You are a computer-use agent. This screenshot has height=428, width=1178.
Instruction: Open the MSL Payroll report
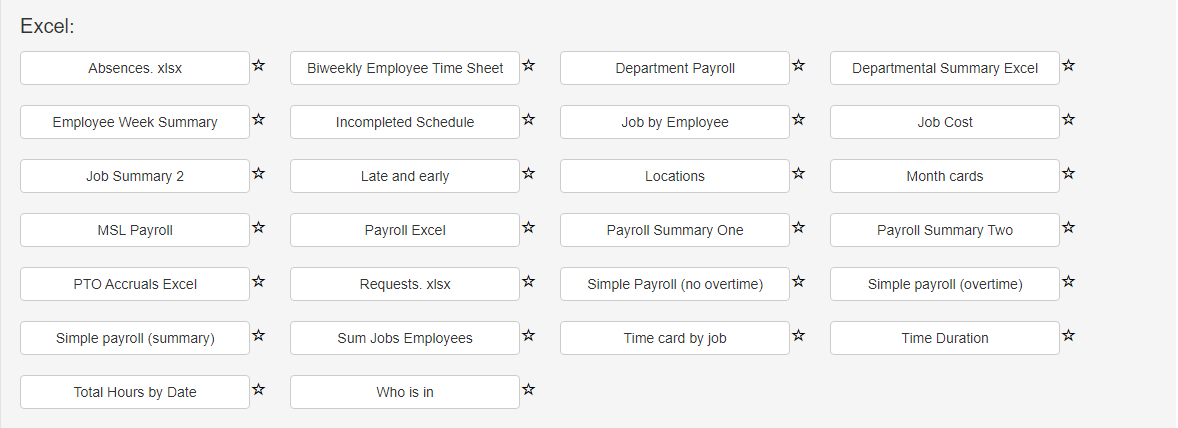click(x=134, y=230)
